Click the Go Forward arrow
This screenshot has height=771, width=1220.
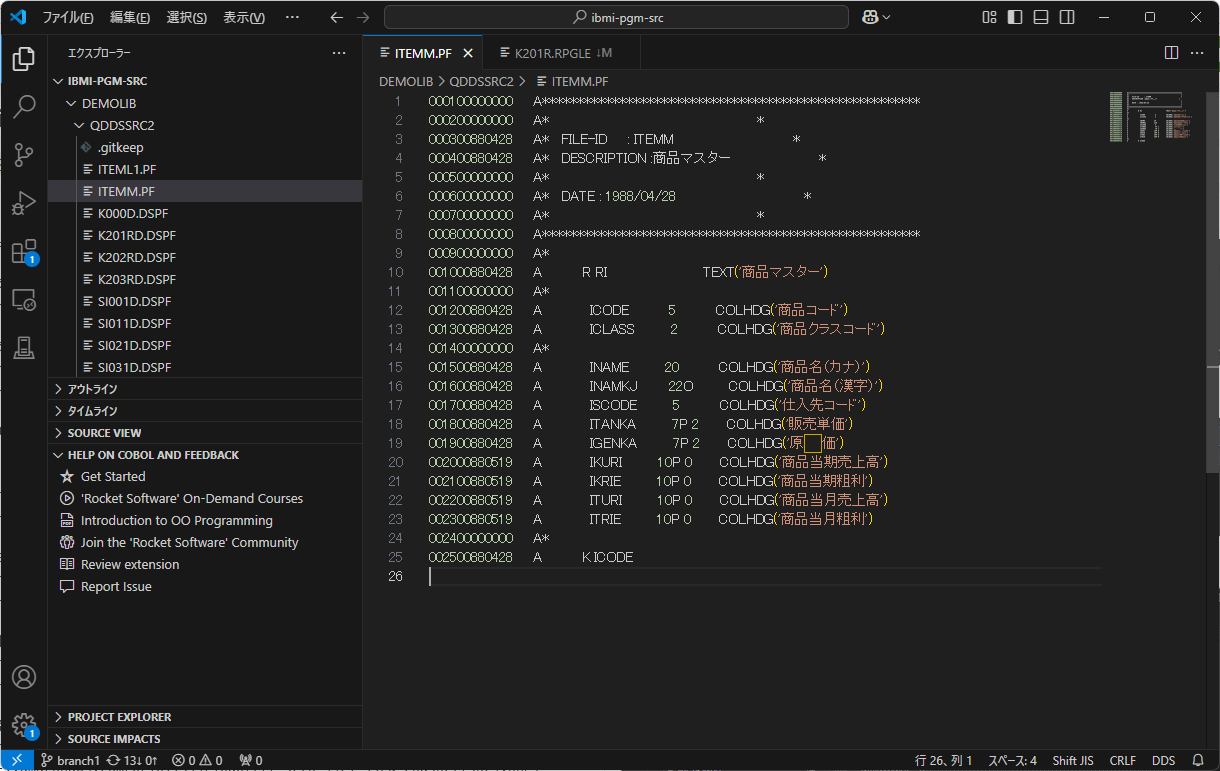363,17
